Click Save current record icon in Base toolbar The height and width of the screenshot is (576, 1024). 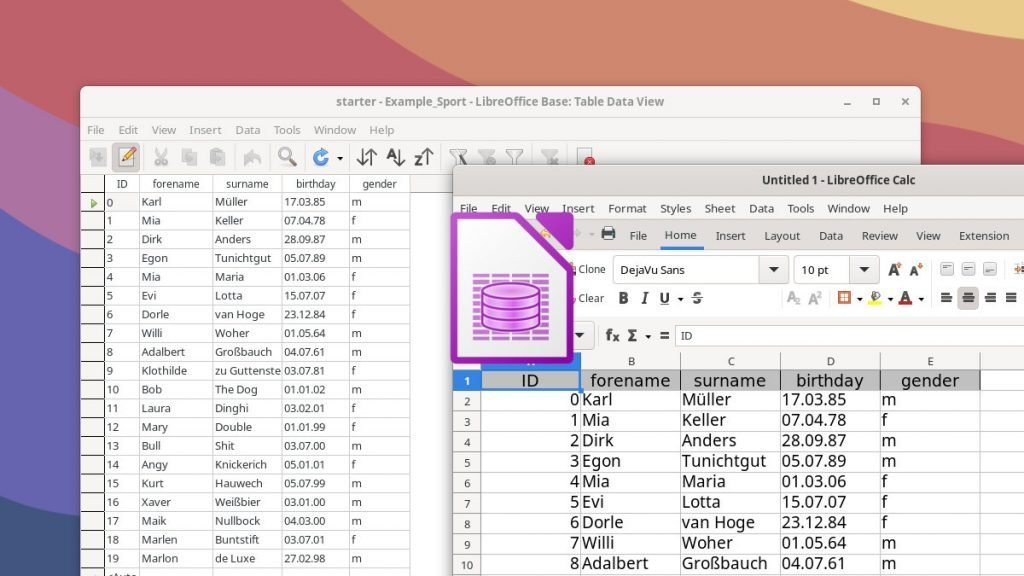97,157
